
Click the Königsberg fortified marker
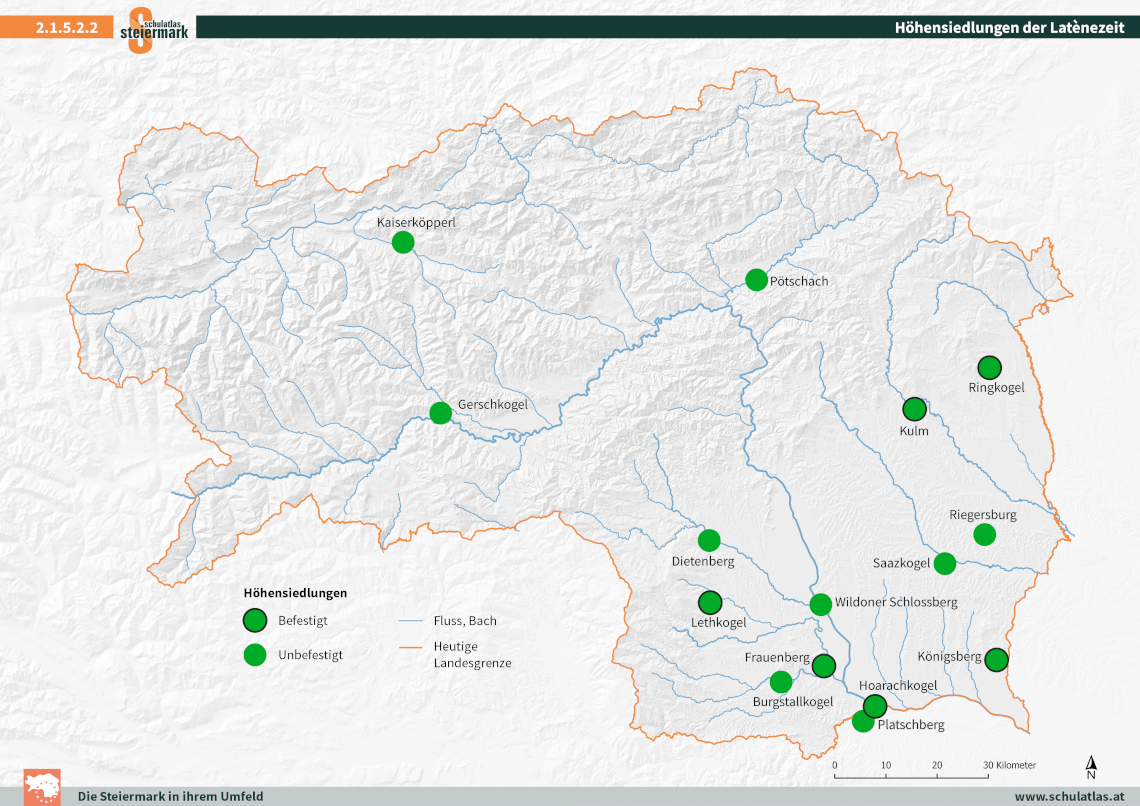pos(996,660)
